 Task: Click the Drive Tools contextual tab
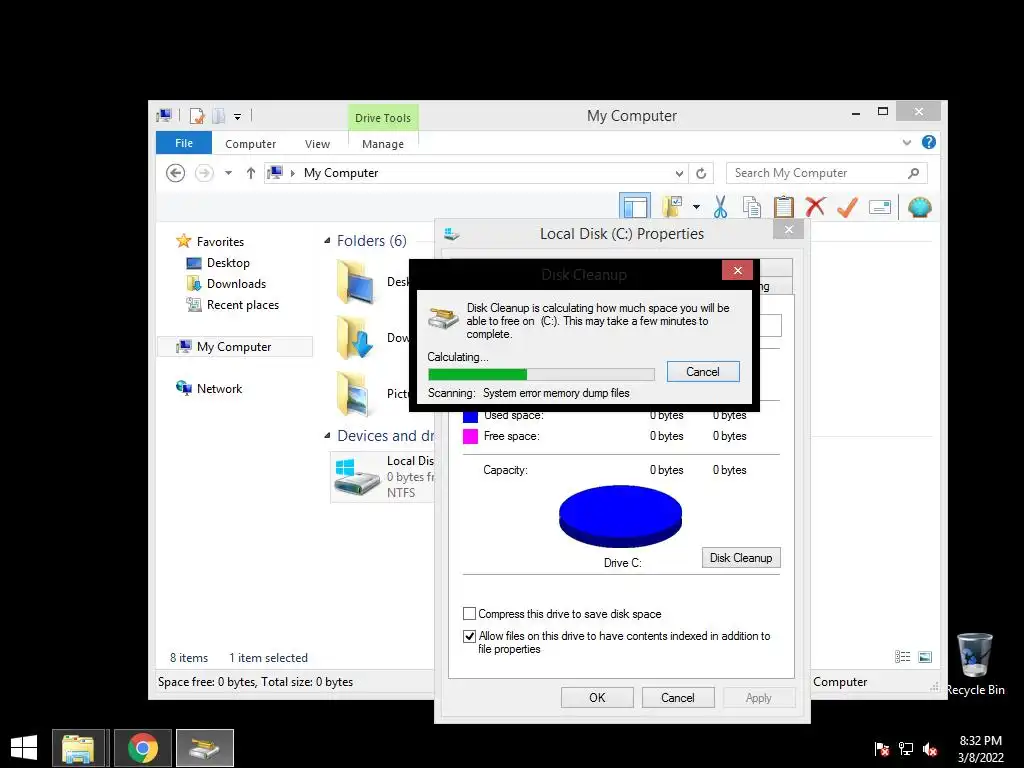tap(383, 118)
